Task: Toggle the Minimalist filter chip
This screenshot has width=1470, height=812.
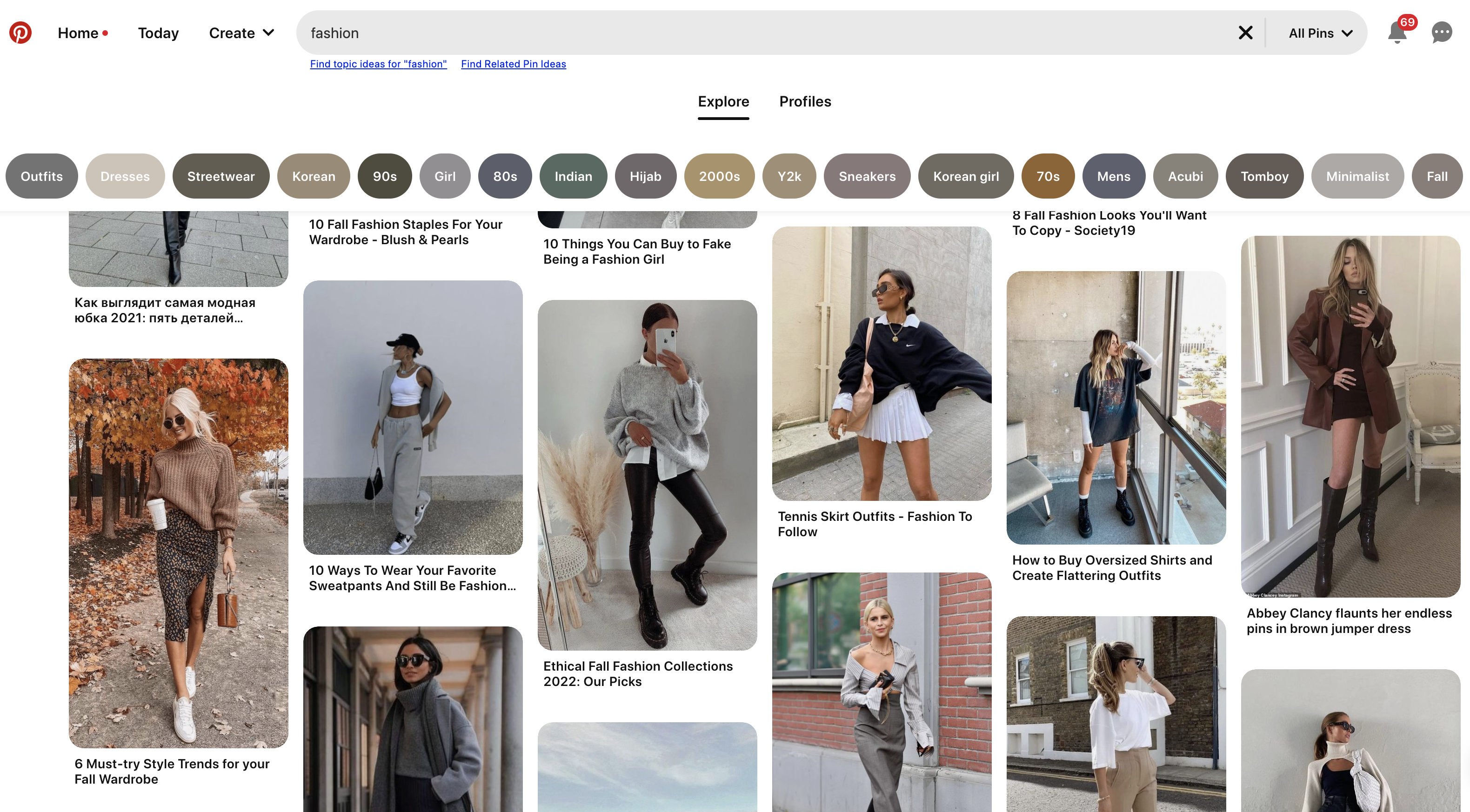Action: click(1357, 175)
